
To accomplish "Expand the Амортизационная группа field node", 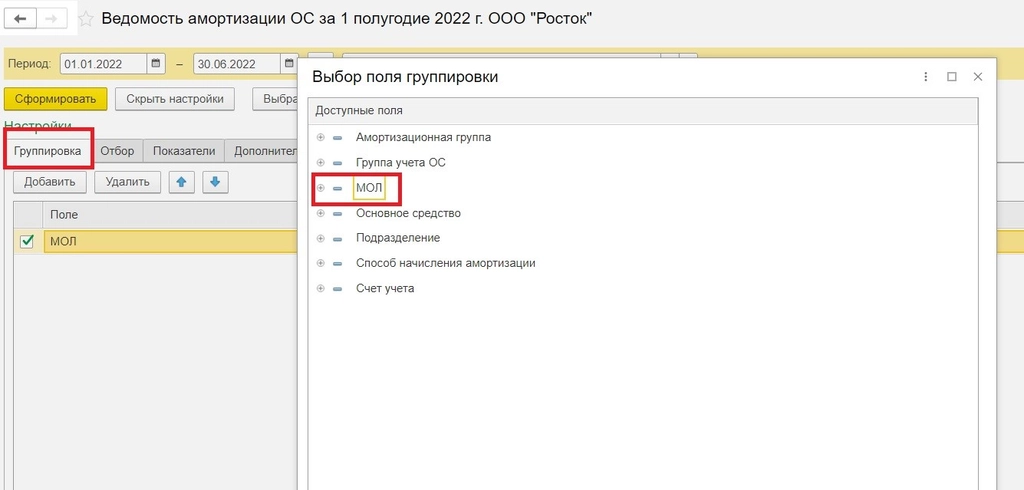I will pos(320,138).
